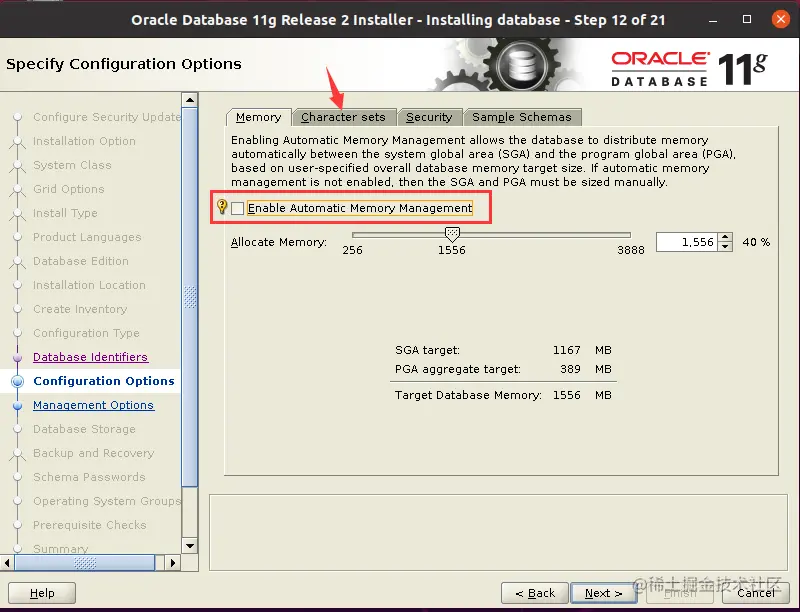Click the allocate memory value field 1,556
The image size is (800, 612).
coord(687,242)
